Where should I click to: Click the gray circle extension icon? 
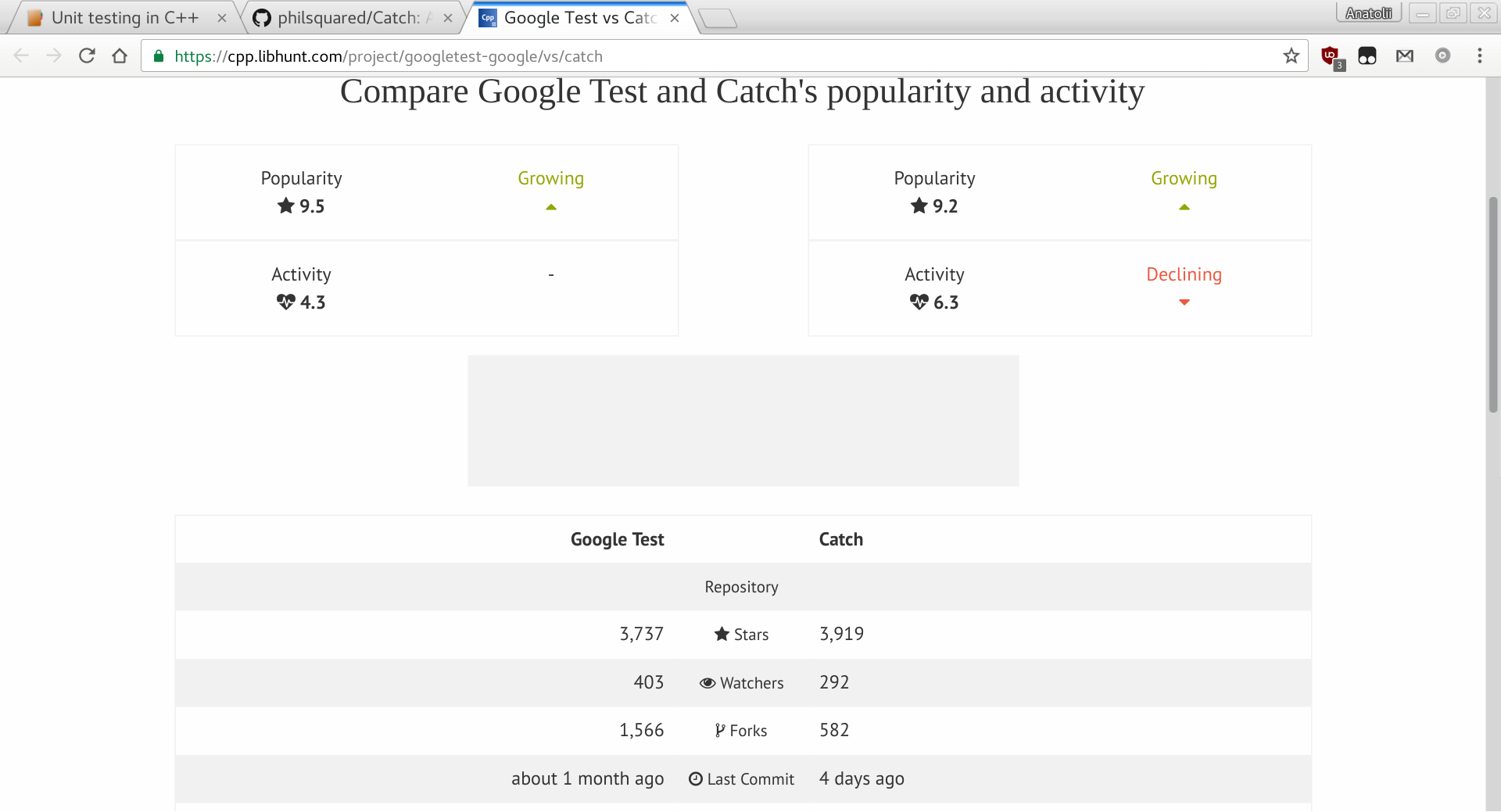[x=1442, y=55]
